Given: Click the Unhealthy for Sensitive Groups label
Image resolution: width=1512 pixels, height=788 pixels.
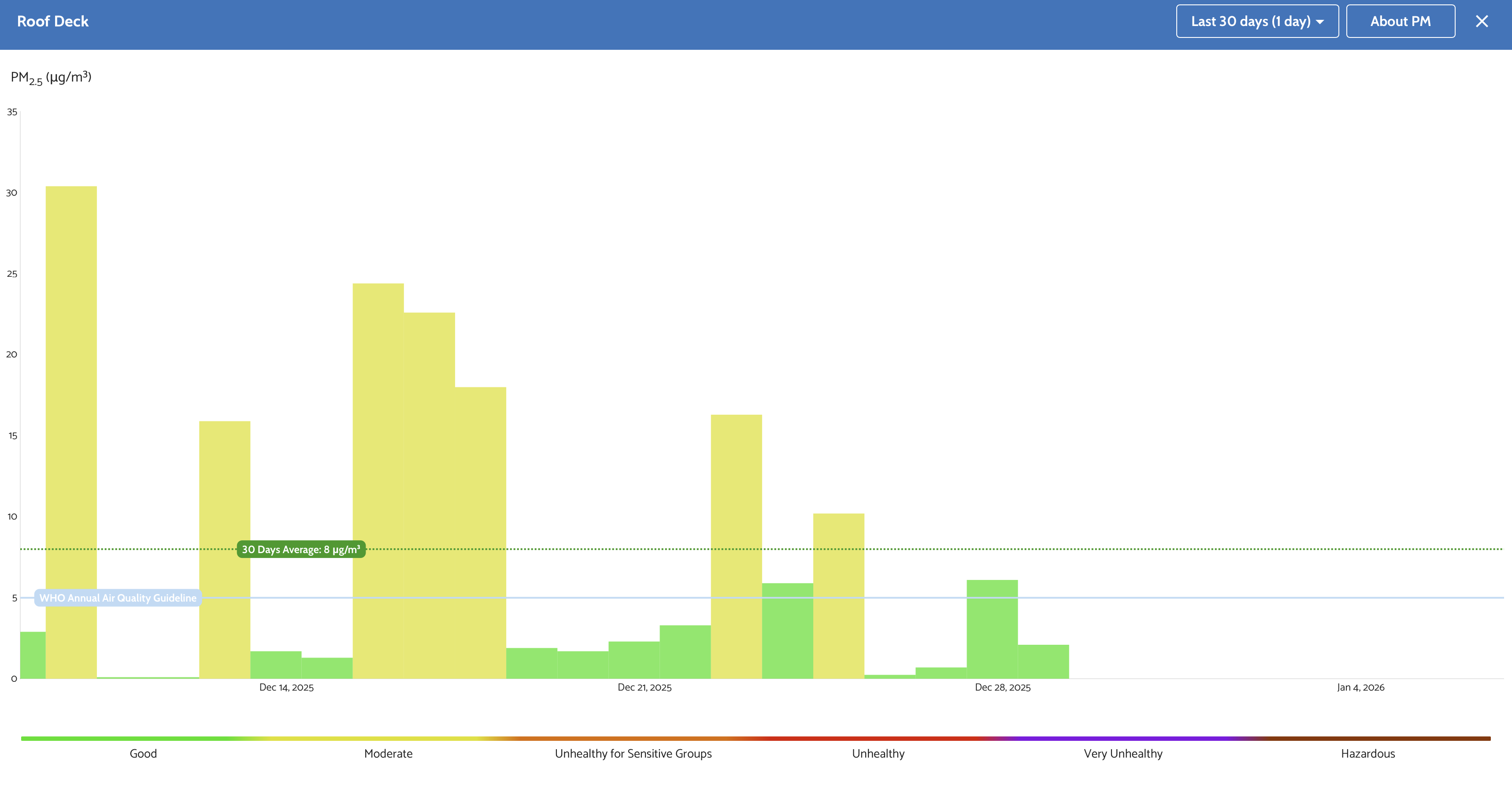Looking at the screenshot, I should [x=633, y=753].
